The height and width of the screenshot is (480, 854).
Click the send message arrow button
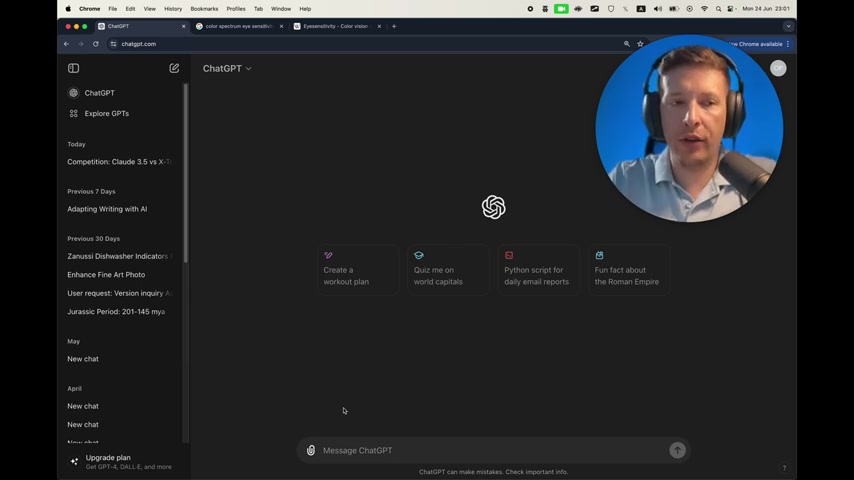[678, 450]
